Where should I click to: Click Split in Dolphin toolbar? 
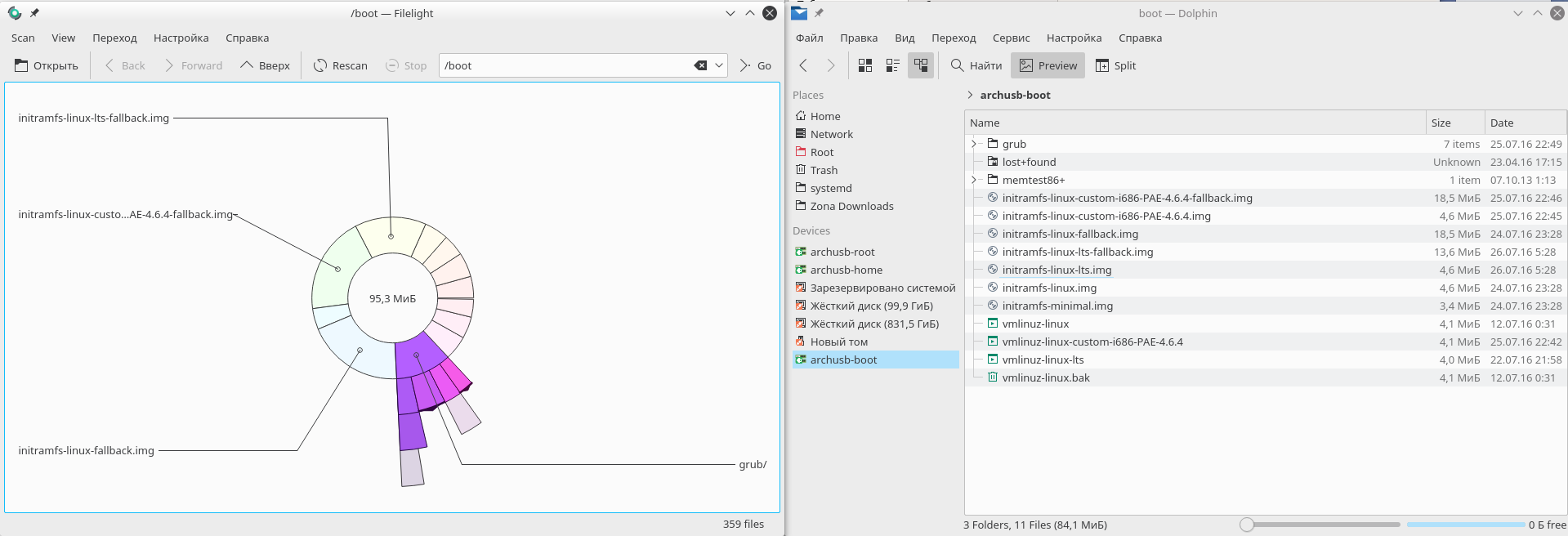1115,65
